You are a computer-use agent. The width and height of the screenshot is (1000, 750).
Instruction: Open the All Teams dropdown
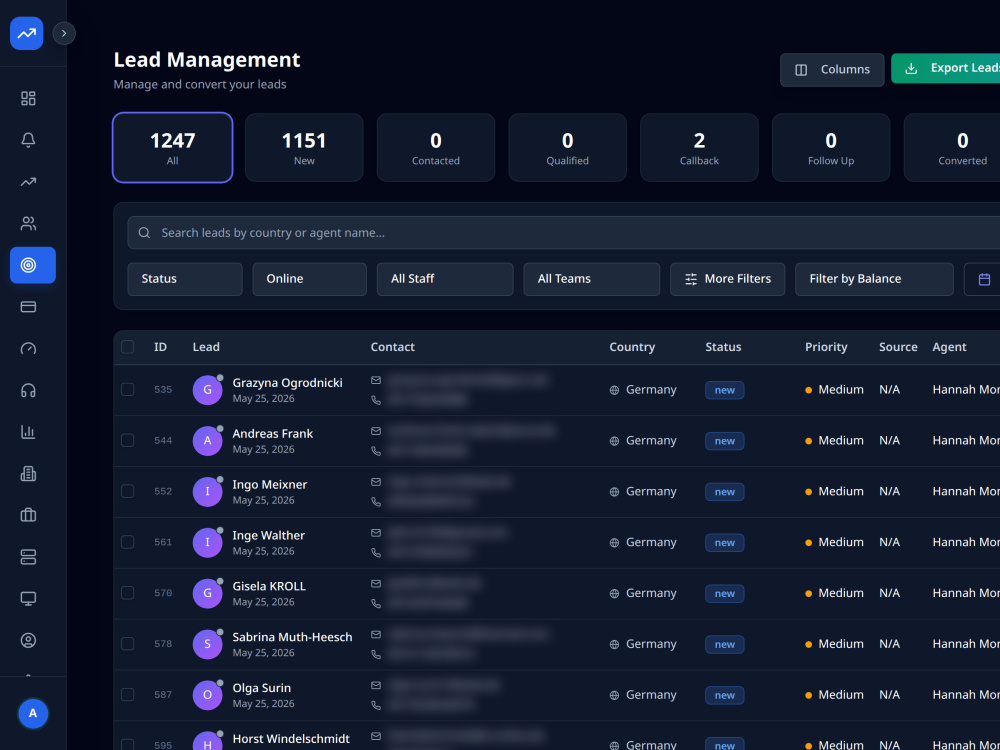[592, 279]
